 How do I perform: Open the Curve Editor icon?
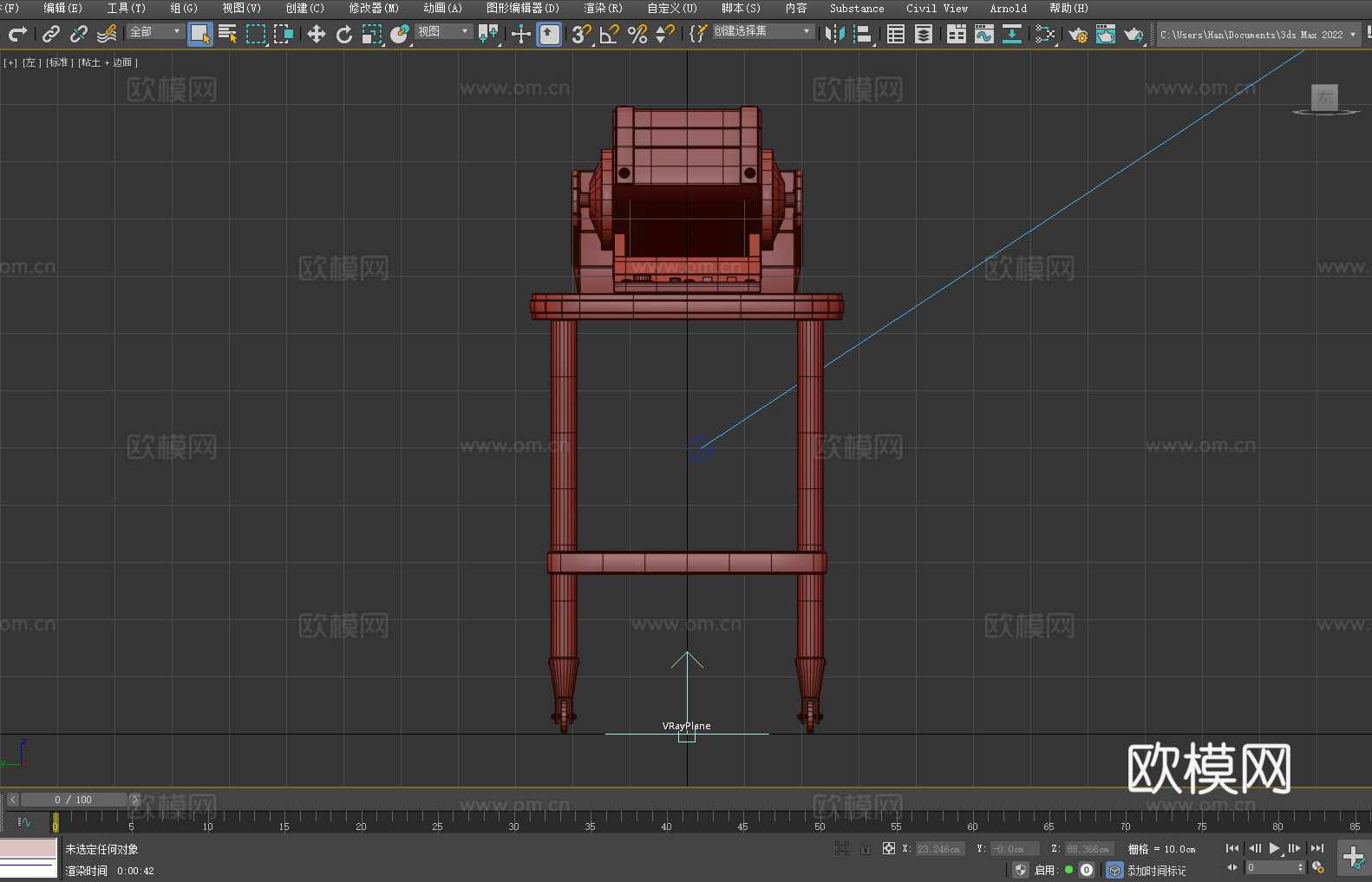(983, 34)
